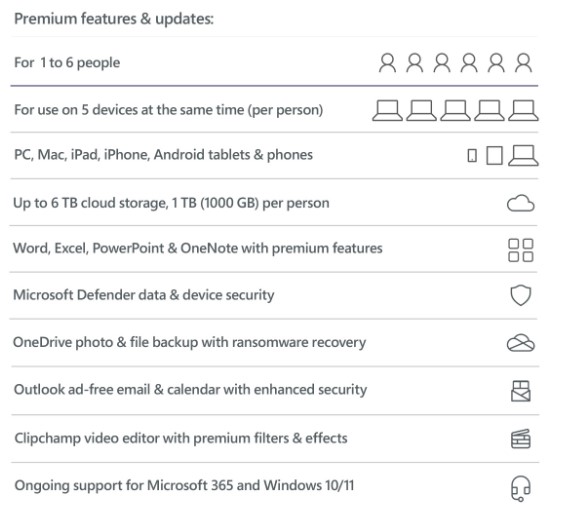Click the laptop icon beside the tablet icon

click(x=523, y=155)
